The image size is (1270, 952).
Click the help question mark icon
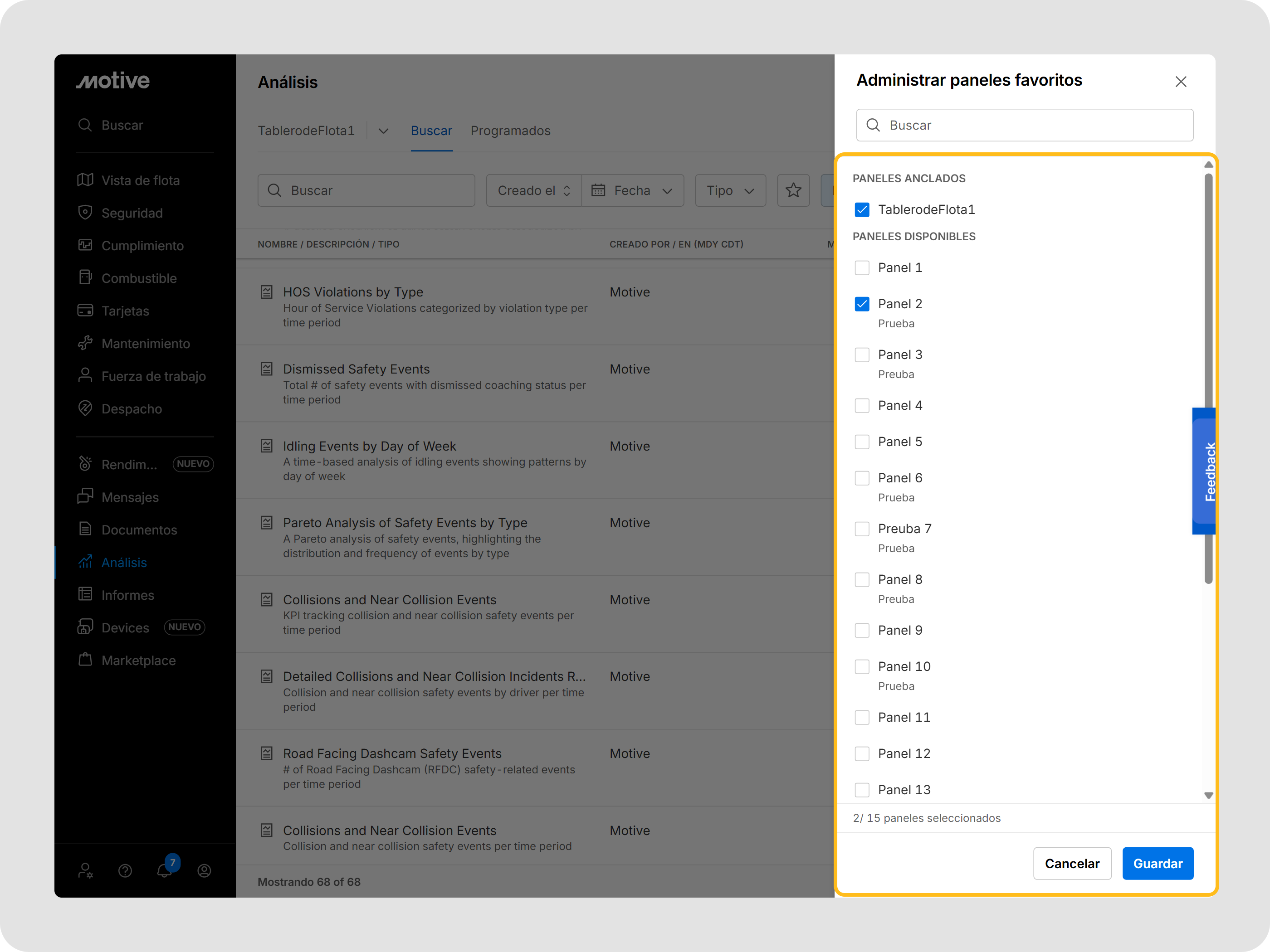coord(125,870)
